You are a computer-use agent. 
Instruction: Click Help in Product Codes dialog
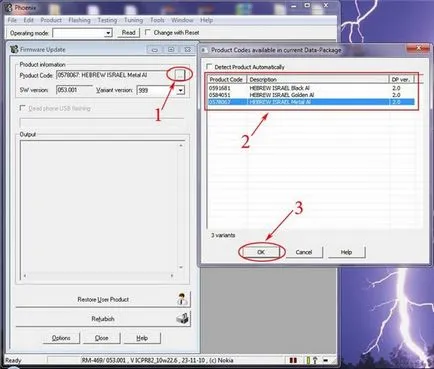[346, 252]
